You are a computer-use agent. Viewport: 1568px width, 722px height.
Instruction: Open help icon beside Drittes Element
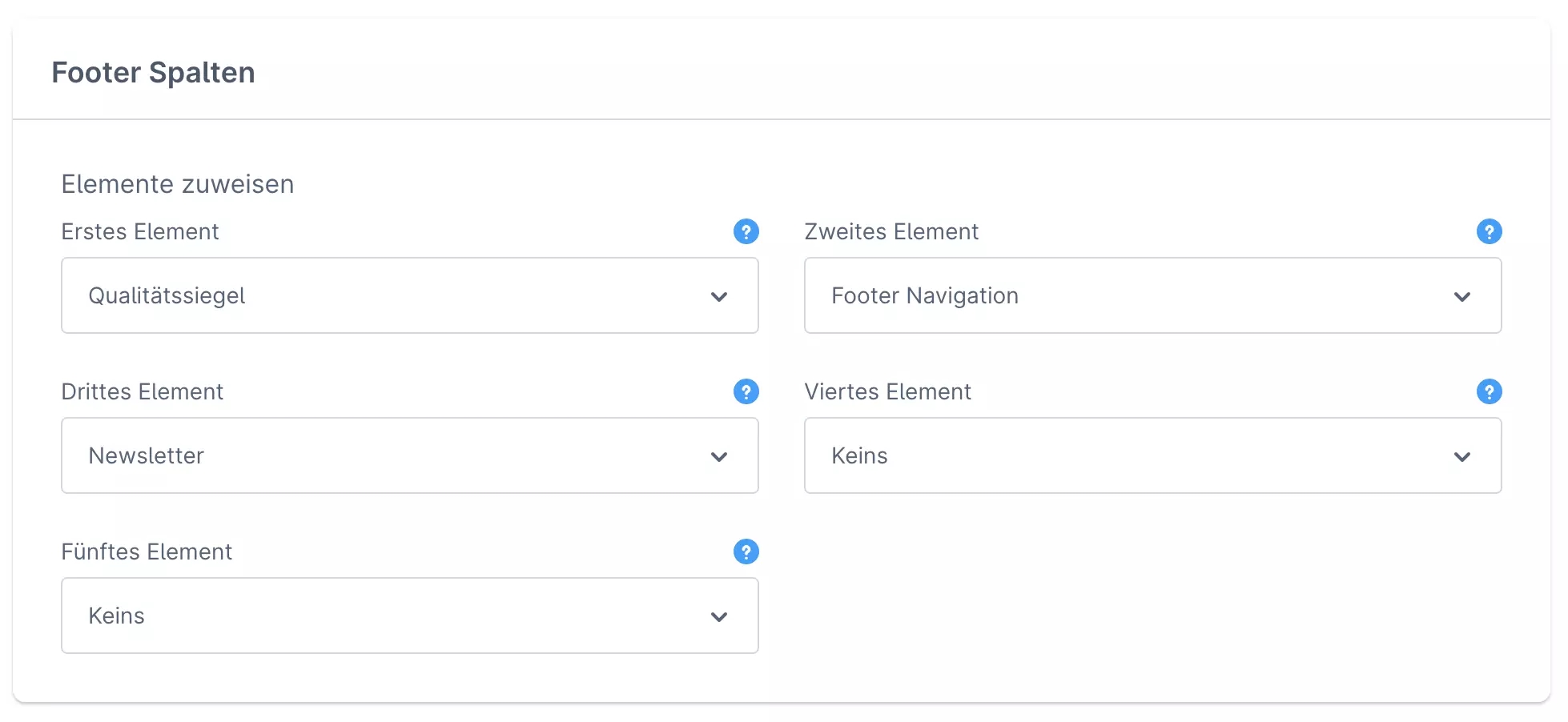[x=746, y=391]
